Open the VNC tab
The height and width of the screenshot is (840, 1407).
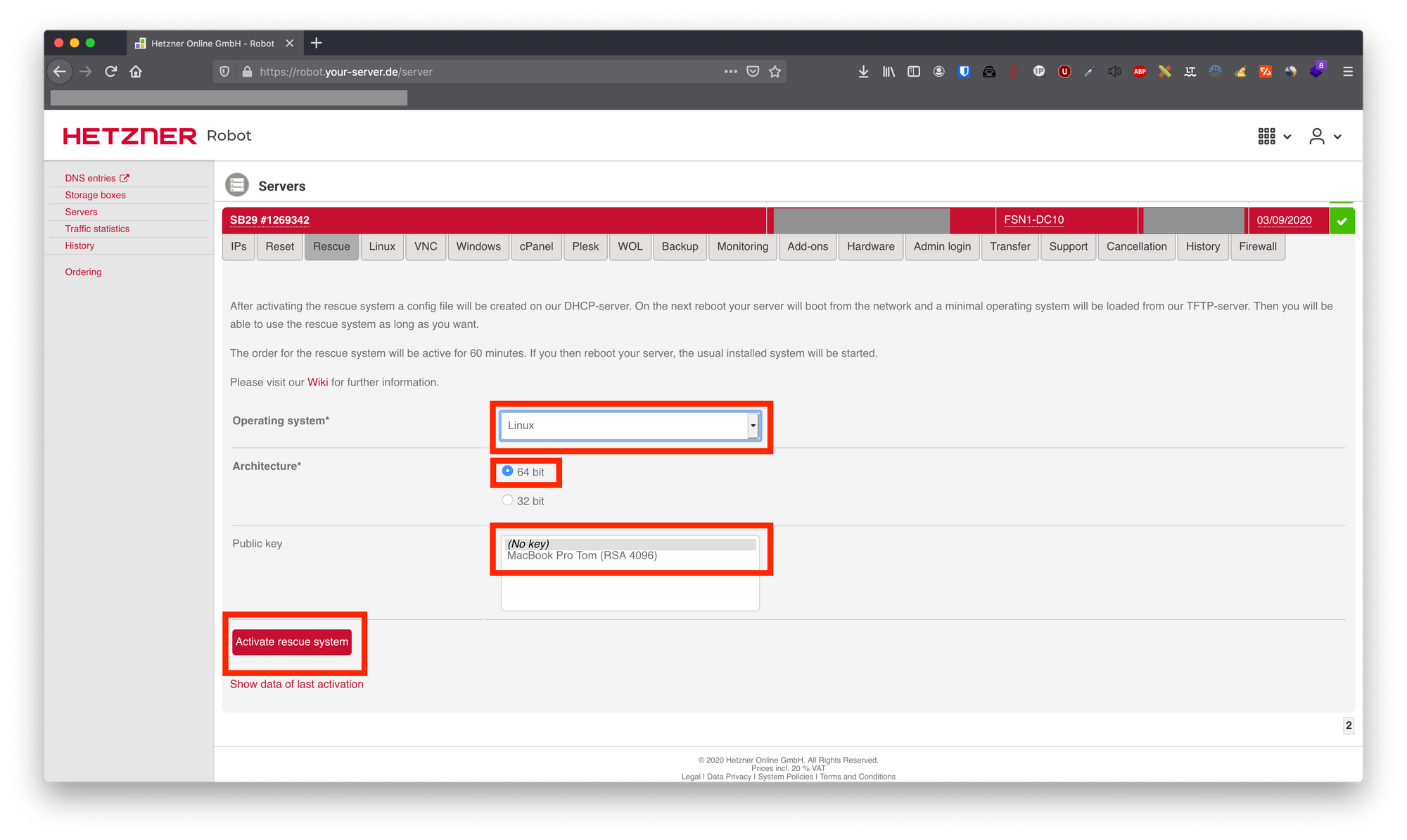(426, 247)
